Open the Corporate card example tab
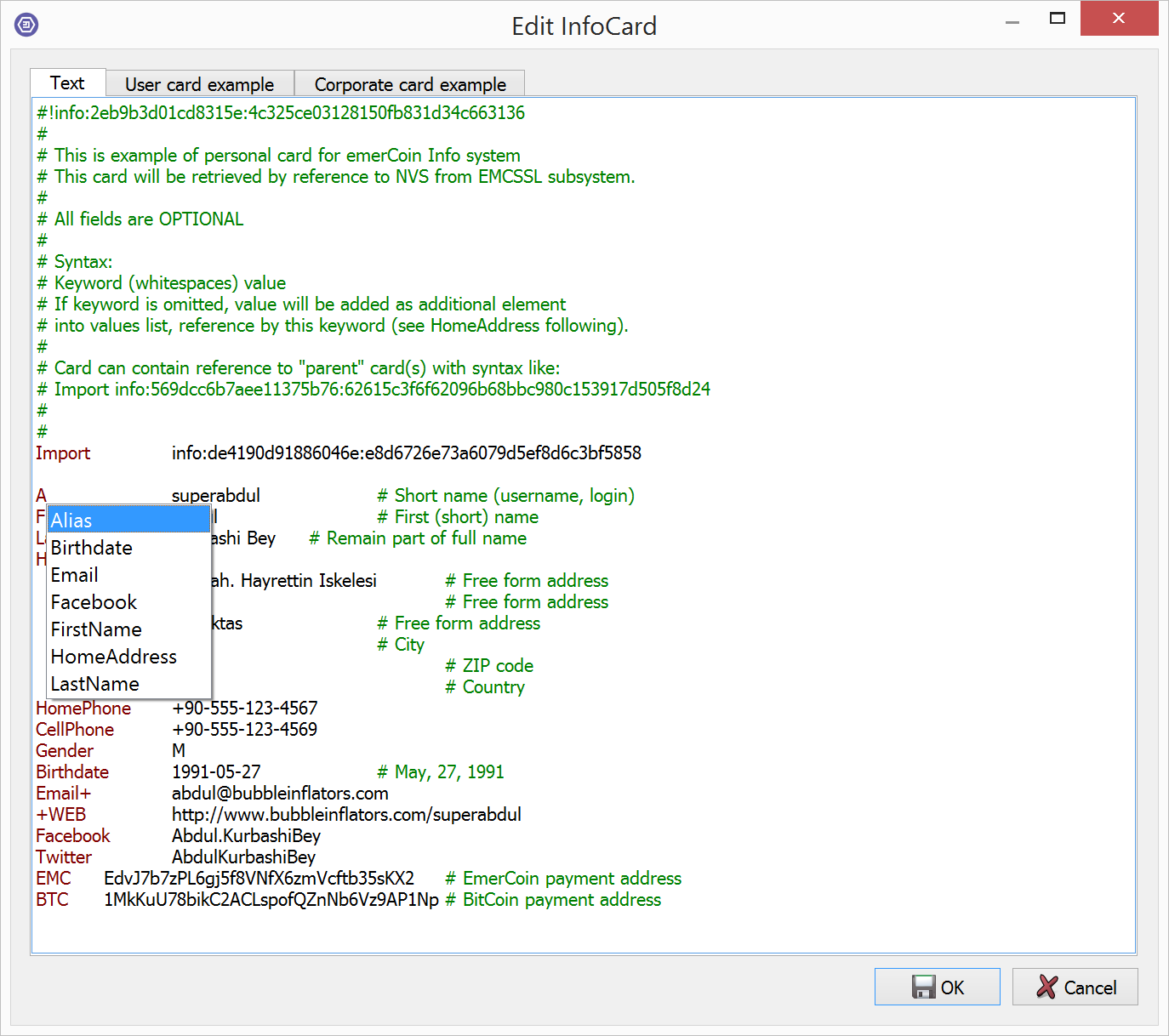 [x=409, y=84]
